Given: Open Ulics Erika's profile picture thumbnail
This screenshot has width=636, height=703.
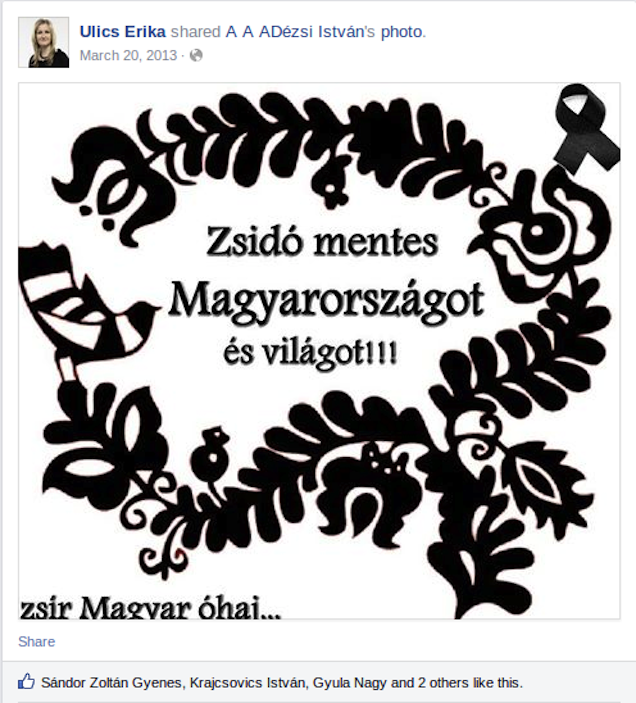Looking at the screenshot, I should point(43,43).
